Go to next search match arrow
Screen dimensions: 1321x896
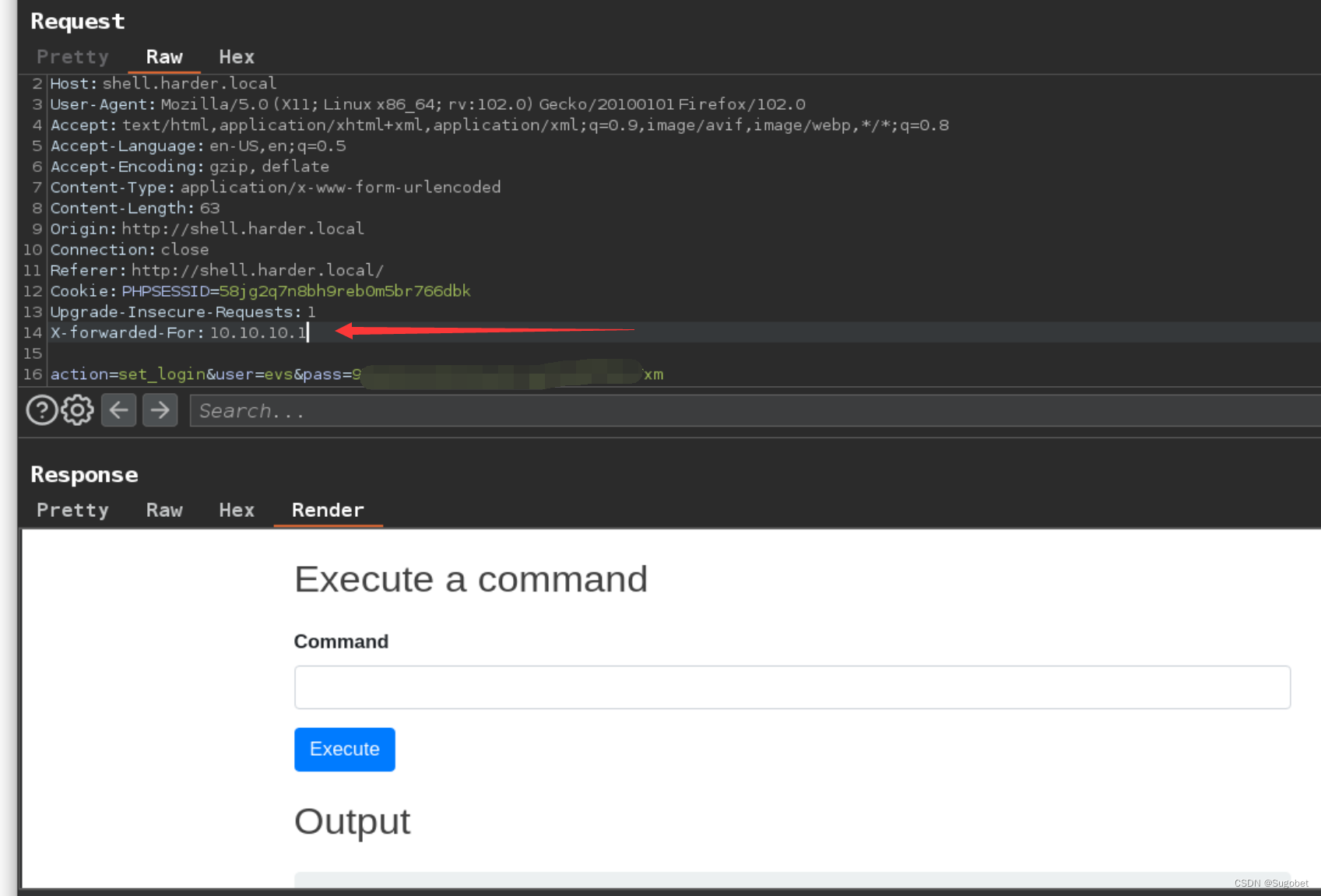(x=160, y=410)
